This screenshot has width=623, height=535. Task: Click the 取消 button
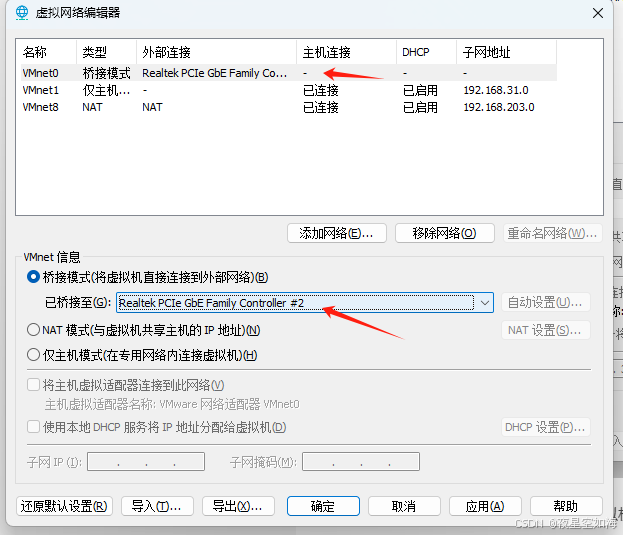pyautogui.click(x=404, y=506)
